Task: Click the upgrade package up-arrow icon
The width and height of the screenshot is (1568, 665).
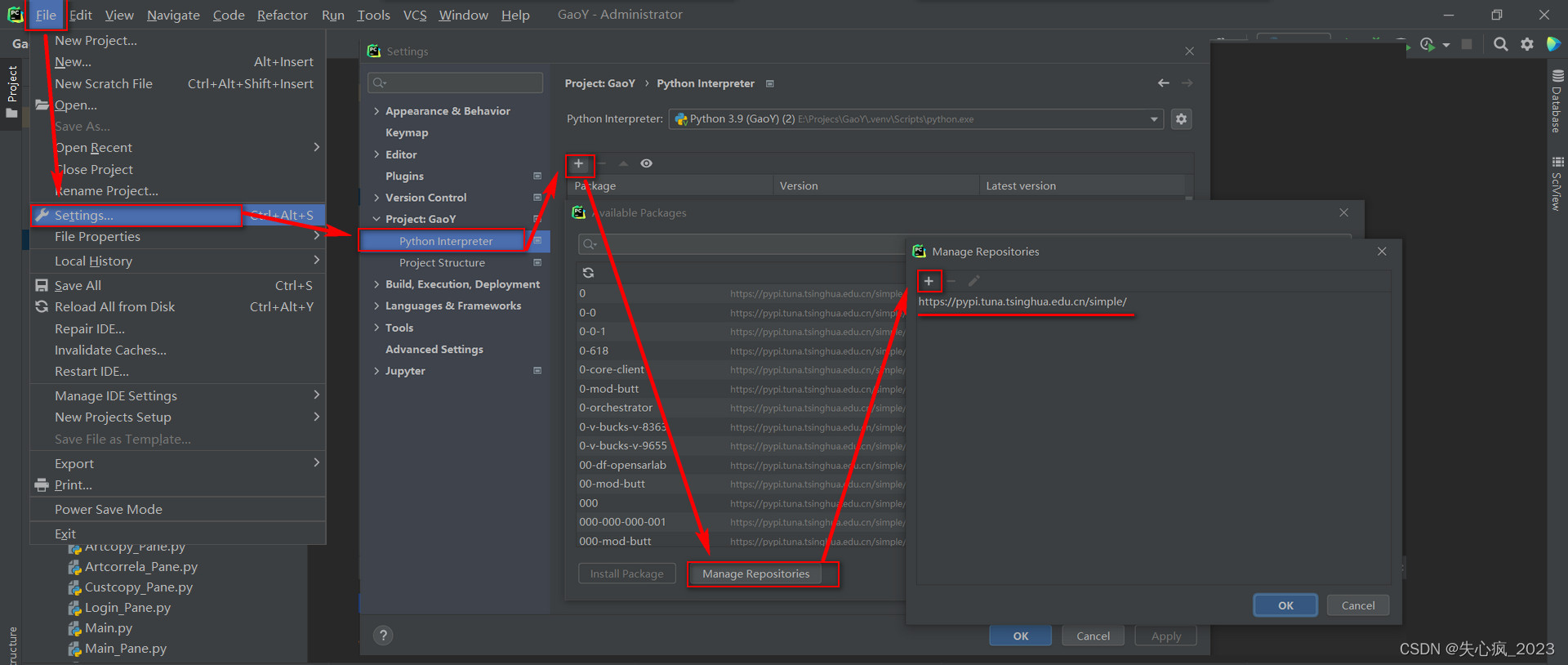Action: point(623,164)
